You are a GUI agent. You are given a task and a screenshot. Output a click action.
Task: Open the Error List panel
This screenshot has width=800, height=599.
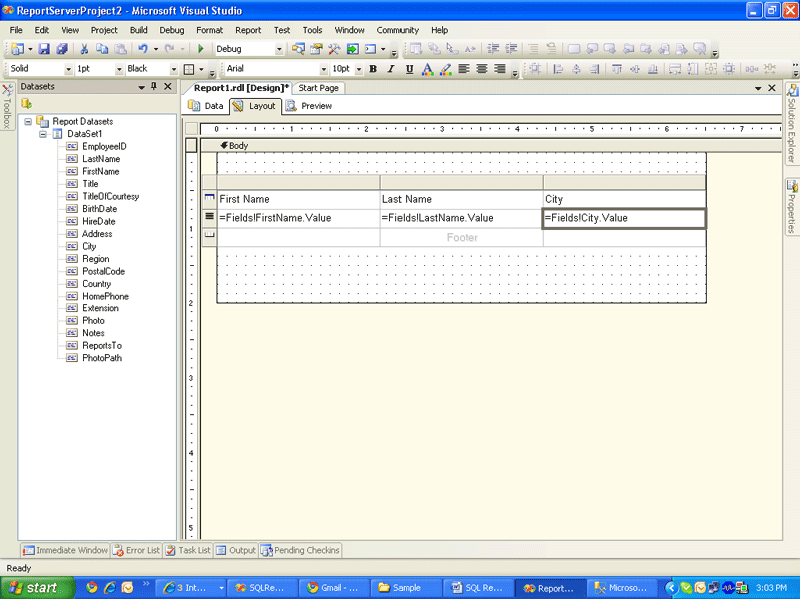coord(137,550)
